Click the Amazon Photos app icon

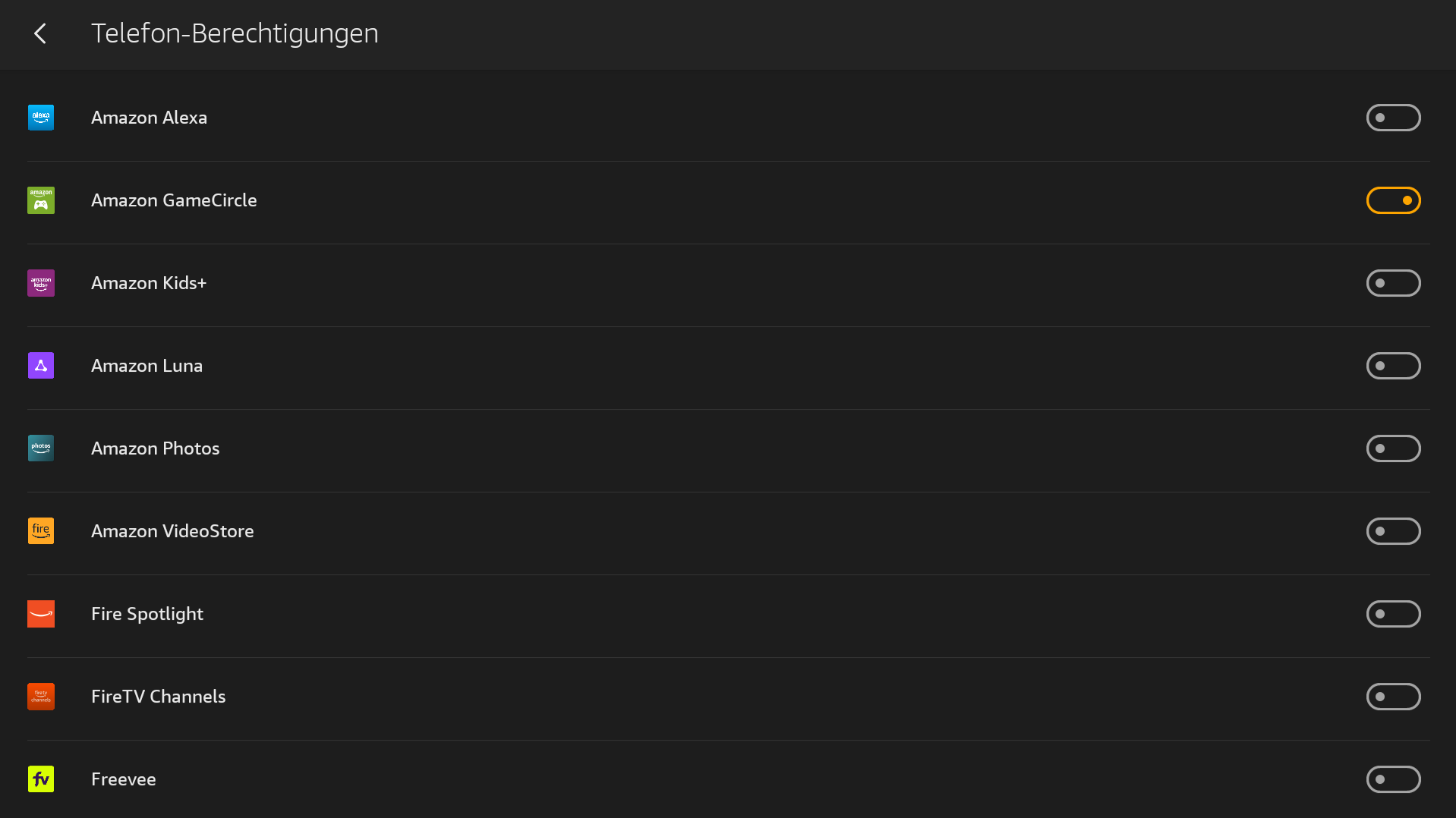(x=41, y=448)
